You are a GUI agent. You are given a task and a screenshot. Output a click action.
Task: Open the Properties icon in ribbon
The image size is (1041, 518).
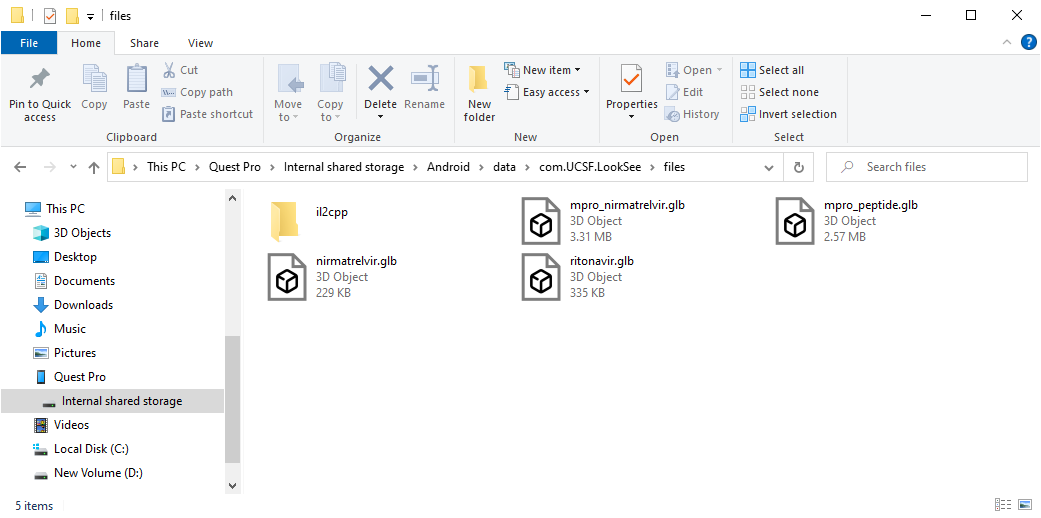(631, 80)
